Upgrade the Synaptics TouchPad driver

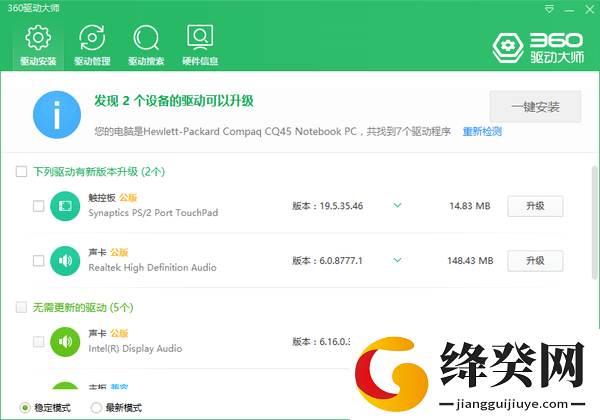click(x=535, y=206)
